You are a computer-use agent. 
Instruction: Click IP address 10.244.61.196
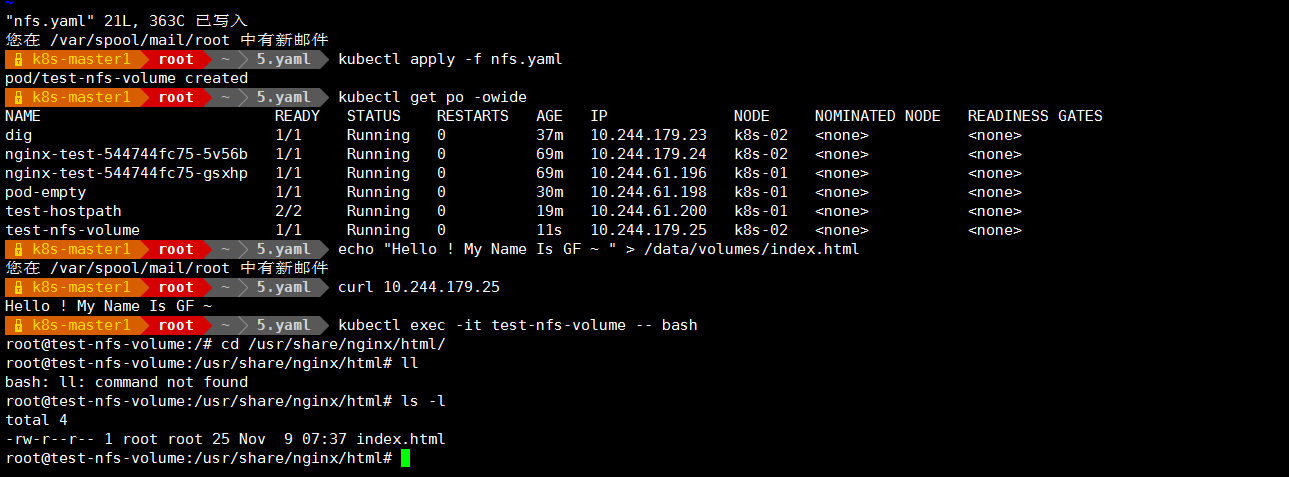(x=648, y=173)
